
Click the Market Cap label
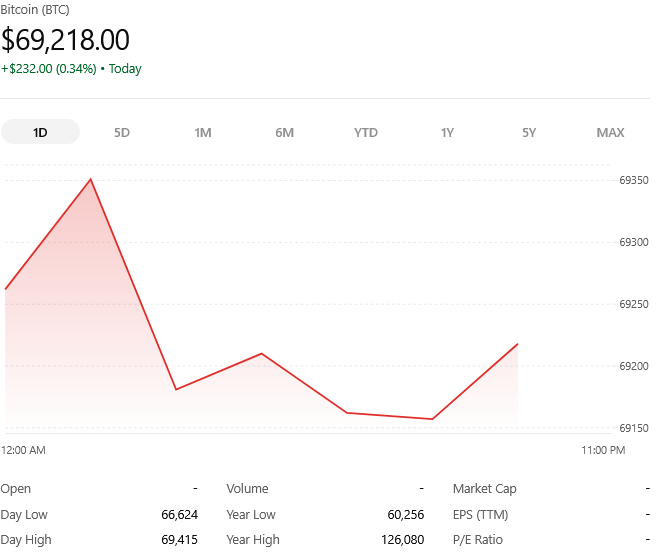pyautogui.click(x=485, y=489)
